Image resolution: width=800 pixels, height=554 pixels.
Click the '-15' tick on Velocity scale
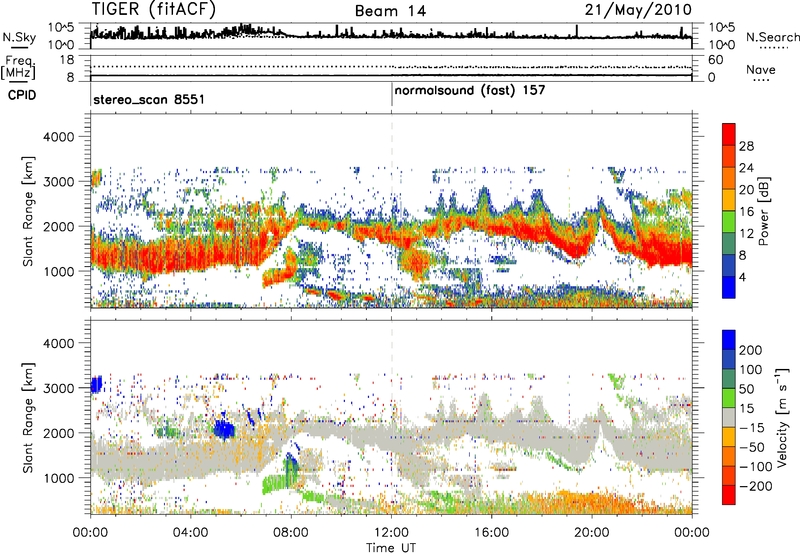point(752,428)
